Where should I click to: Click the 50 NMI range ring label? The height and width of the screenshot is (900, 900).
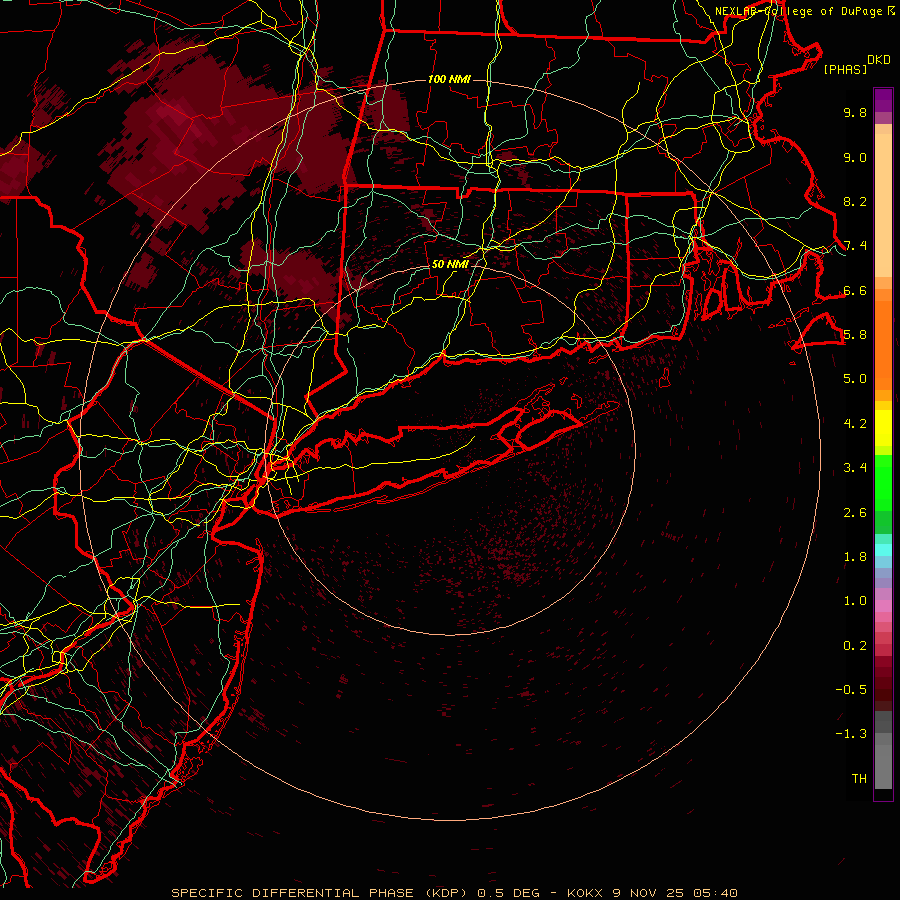coord(450,264)
